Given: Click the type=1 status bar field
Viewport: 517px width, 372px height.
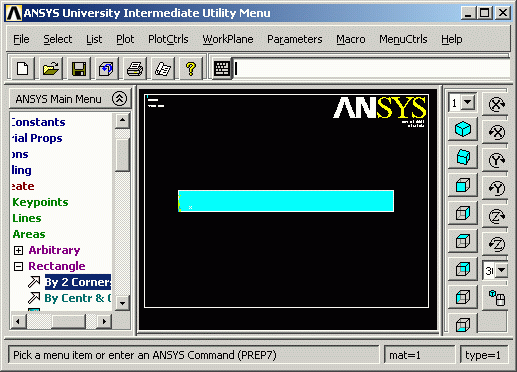Looking at the screenshot, I should (x=484, y=355).
